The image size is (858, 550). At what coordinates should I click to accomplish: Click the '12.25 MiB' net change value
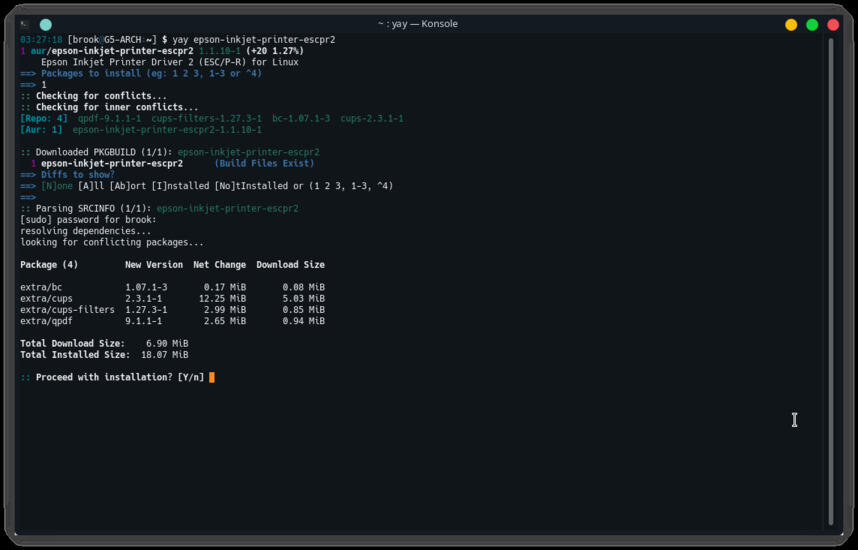[223, 298]
